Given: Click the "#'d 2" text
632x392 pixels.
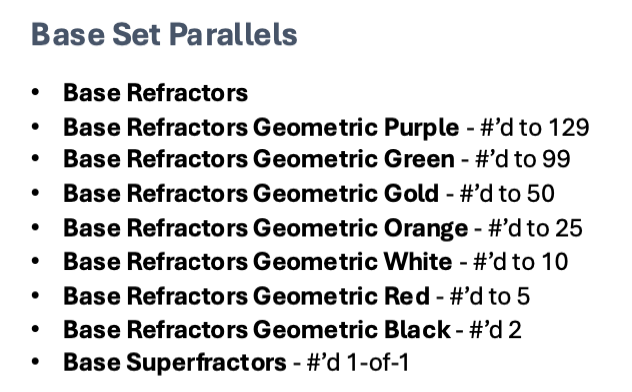Looking at the screenshot, I should 495,330.
